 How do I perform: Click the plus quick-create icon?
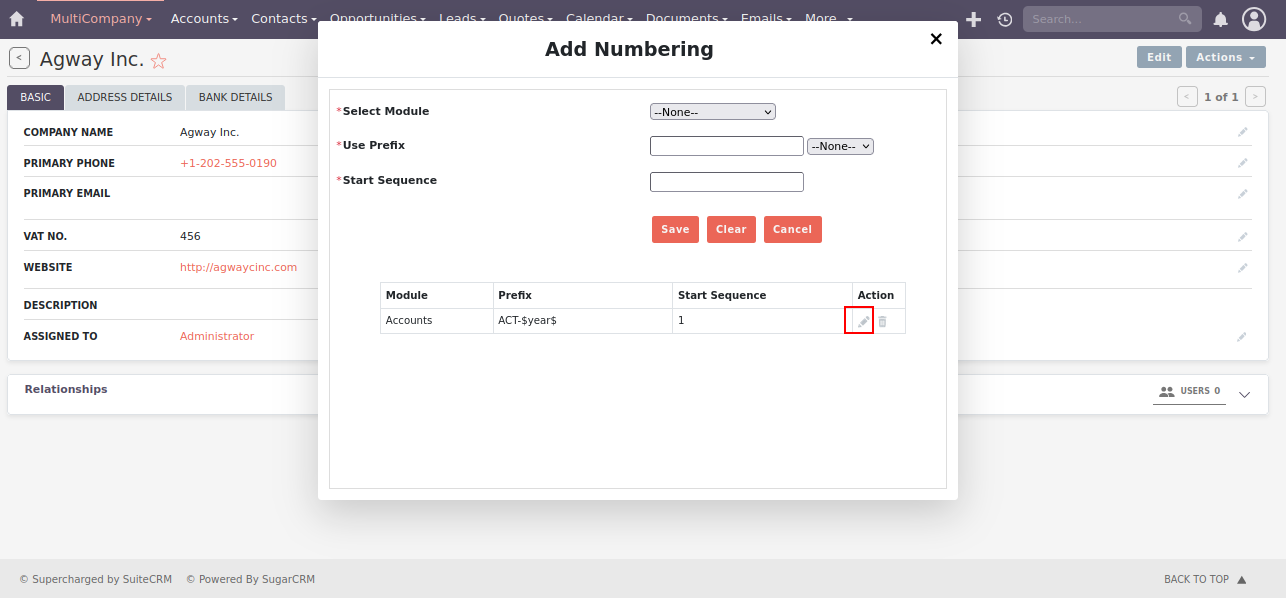973,19
